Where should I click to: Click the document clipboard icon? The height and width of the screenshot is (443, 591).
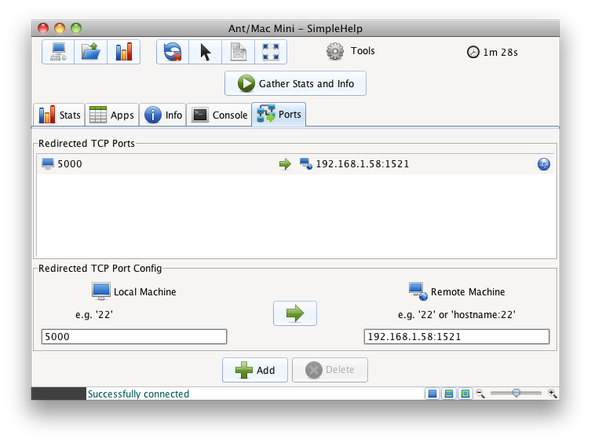pos(238,52)
